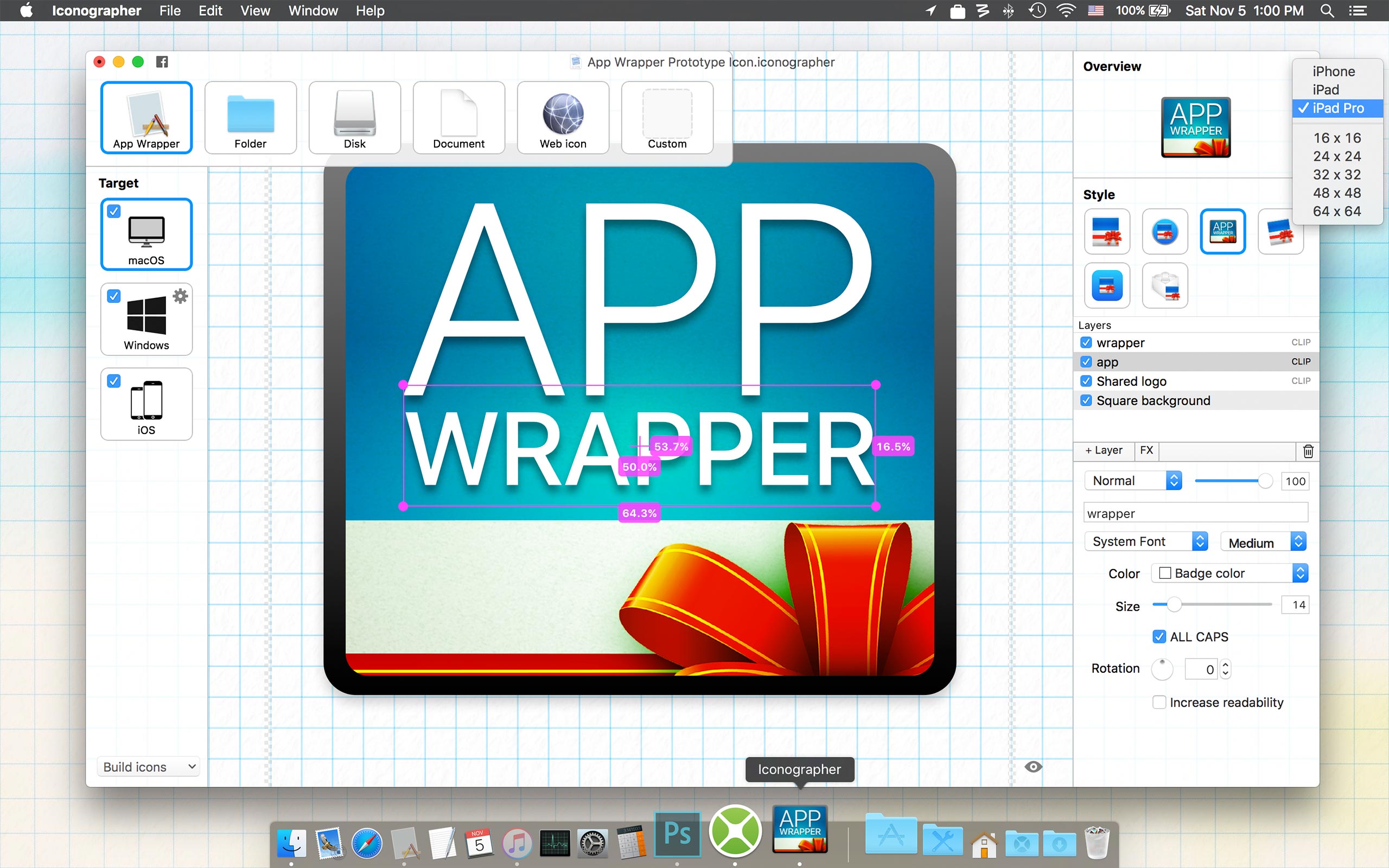Adjust the badge Size slider
This screenshot has height=868, width=1389.
1174,604
